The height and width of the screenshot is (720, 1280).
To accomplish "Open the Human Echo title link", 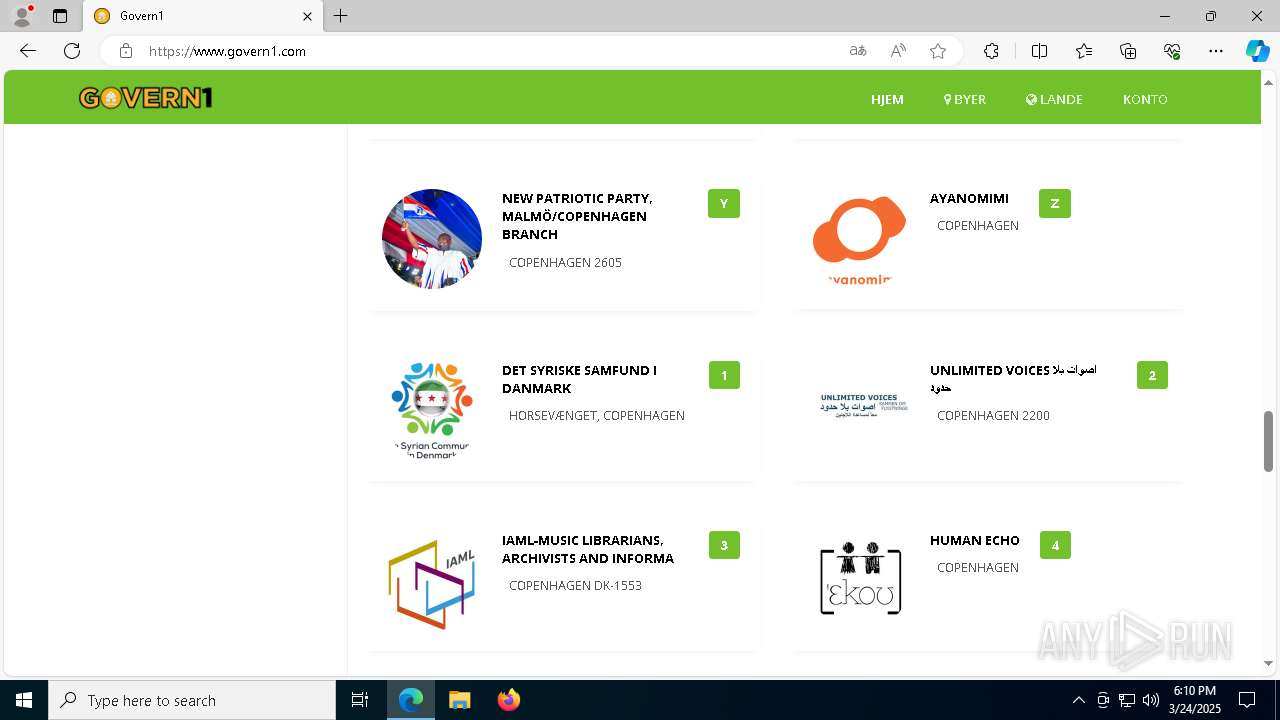I will 975,540.
